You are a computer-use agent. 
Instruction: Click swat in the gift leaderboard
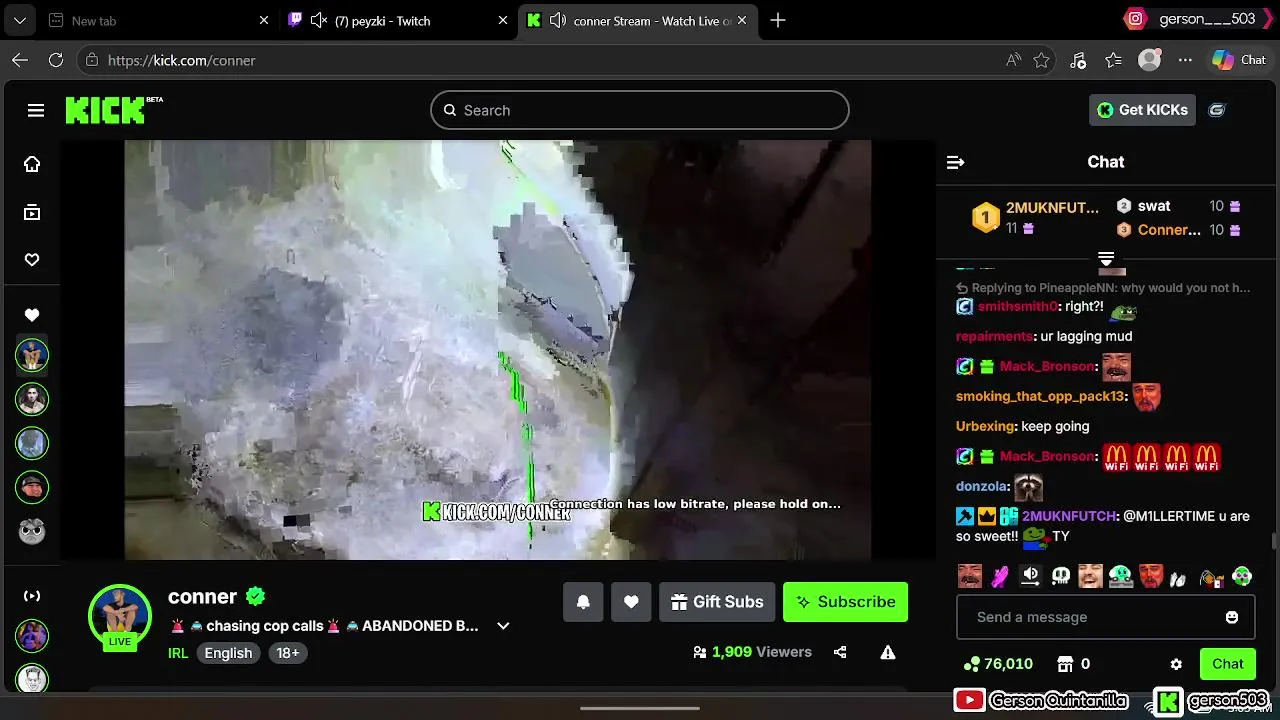coord(1154,206)
